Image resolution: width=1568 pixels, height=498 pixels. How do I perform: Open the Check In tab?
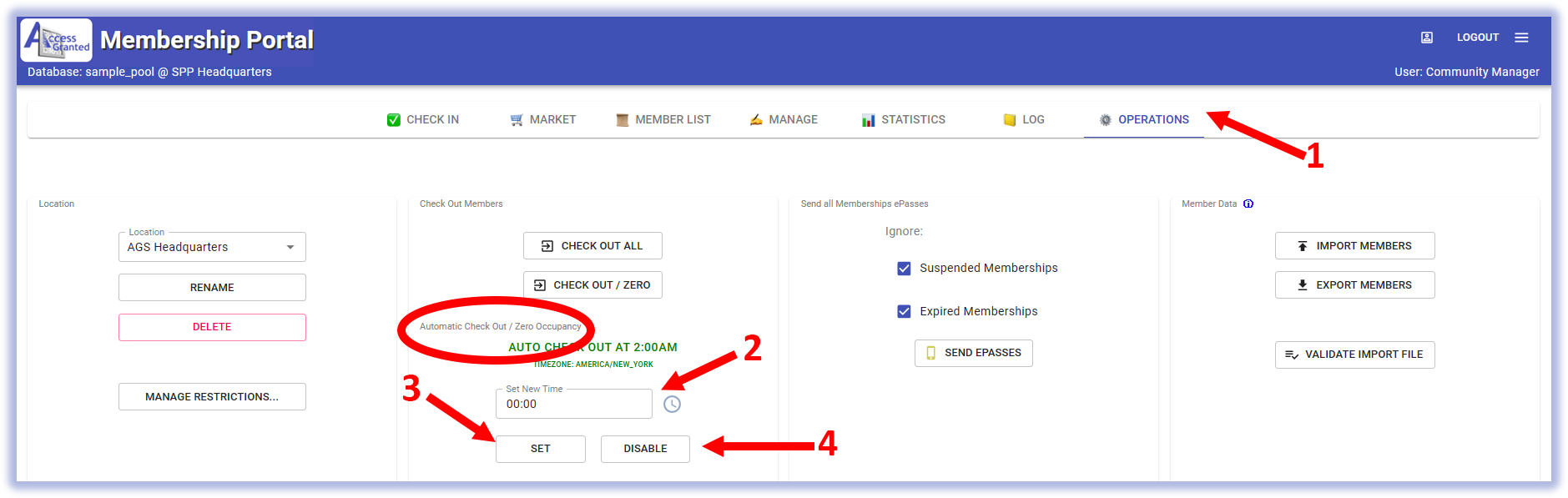coord(423,120)
